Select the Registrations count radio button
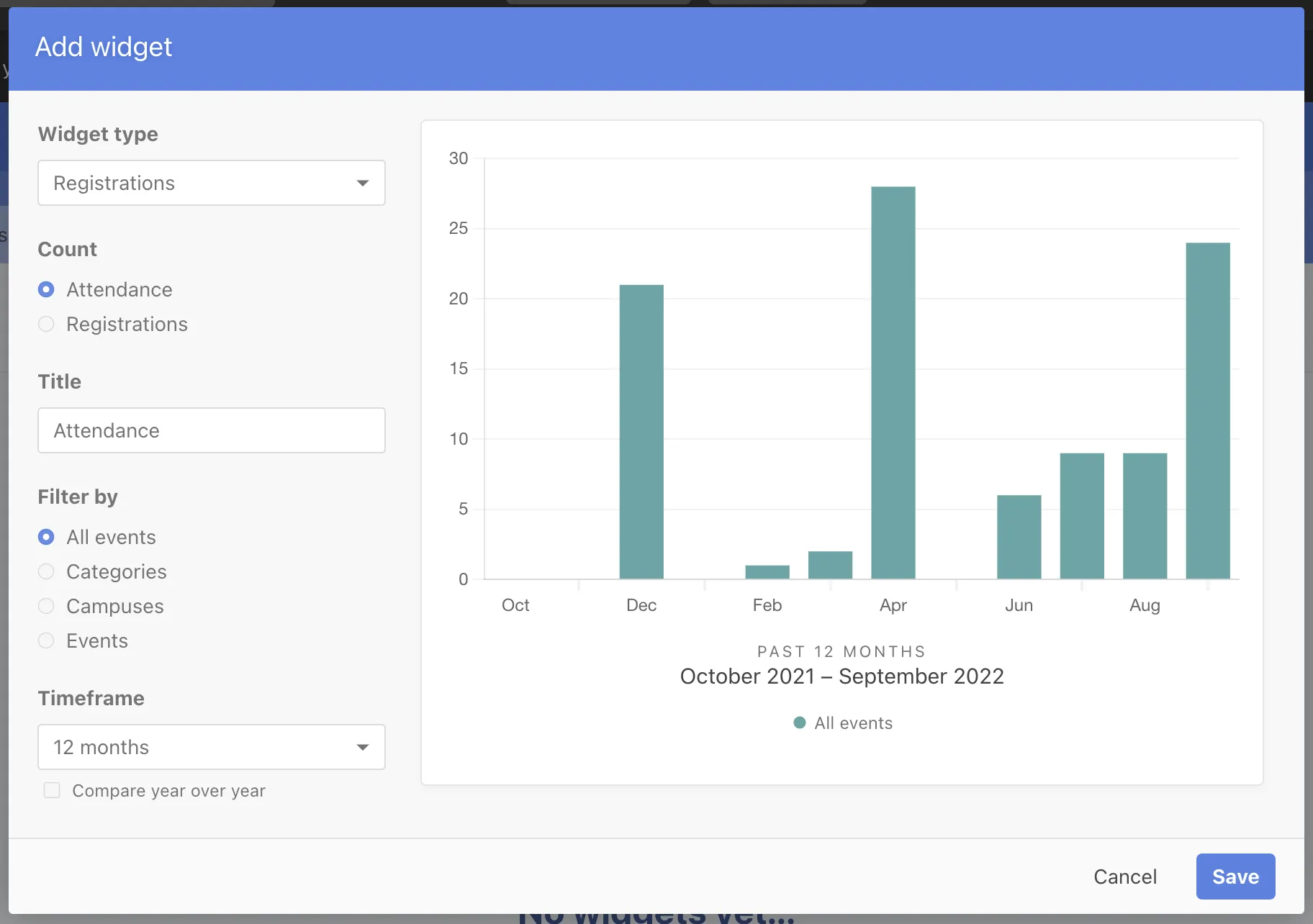The height and width of the screenshot is (924, 1313). (x=46, y=324)
